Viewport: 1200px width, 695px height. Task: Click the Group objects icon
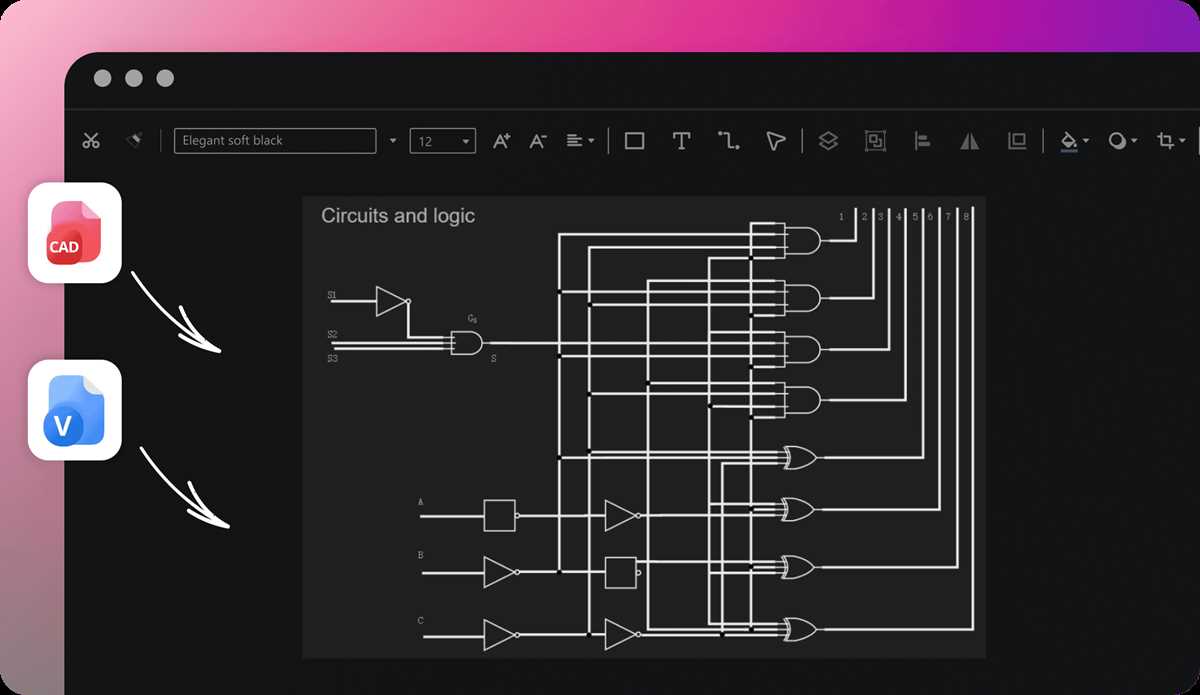click(x=875, y=141)
